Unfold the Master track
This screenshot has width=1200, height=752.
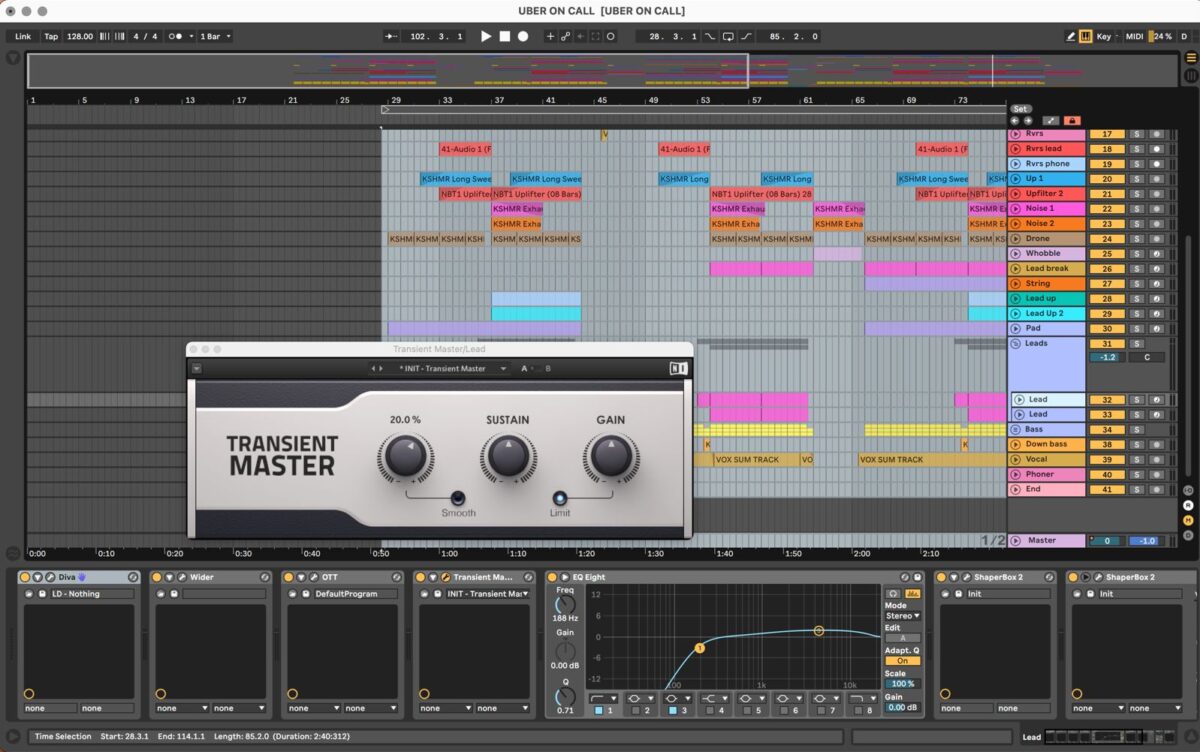(1016, 540)
